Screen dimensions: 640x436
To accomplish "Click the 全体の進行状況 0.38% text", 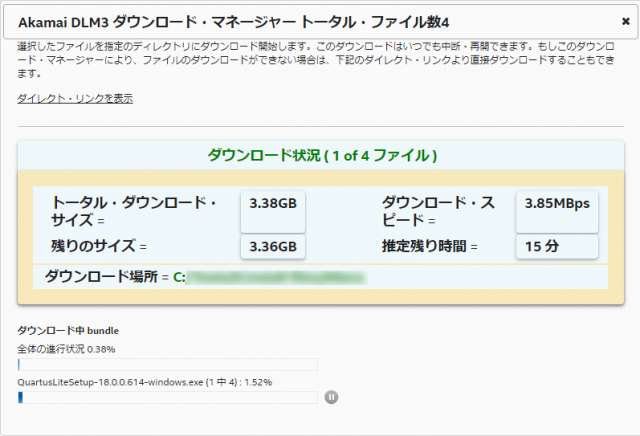I will [66, 349].
